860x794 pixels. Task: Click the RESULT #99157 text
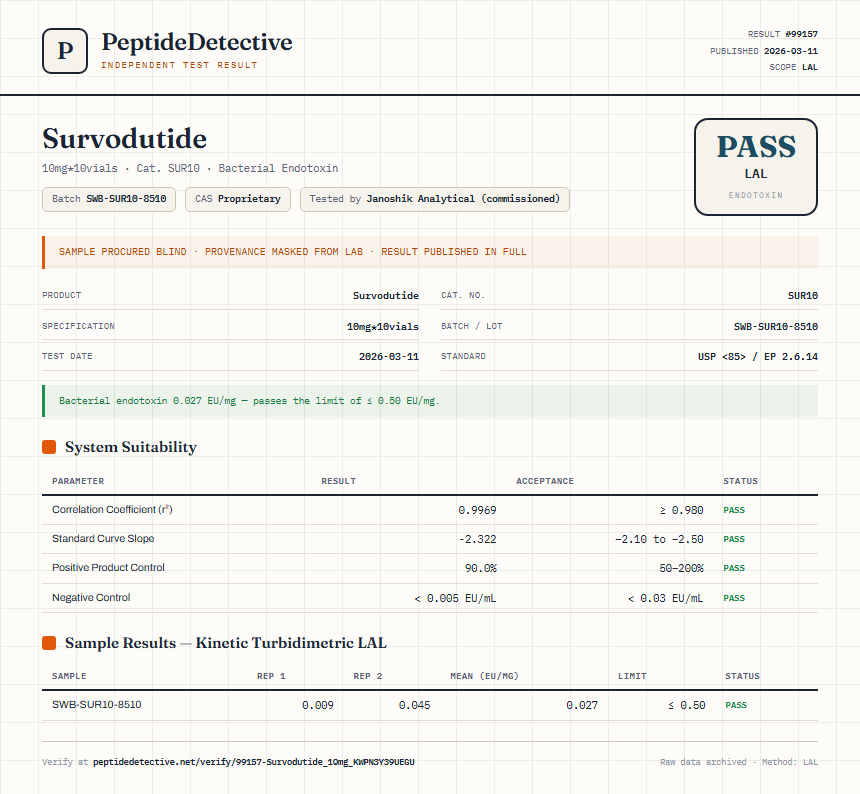783,34
